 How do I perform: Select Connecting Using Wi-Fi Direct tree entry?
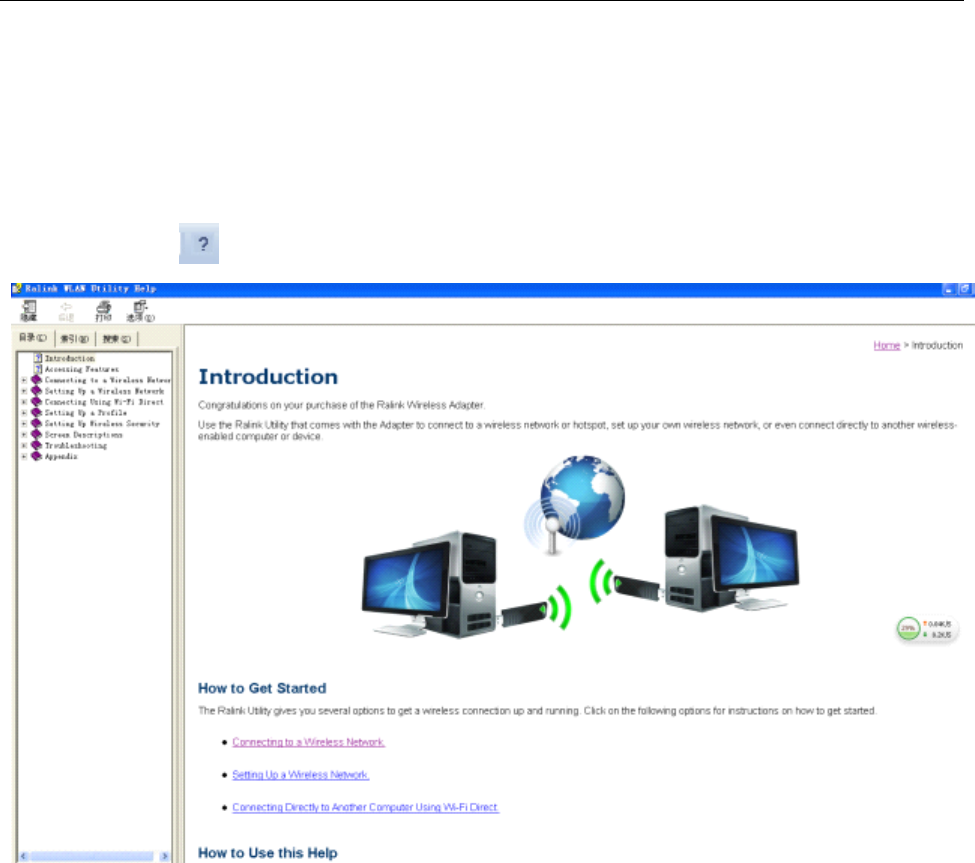[x=104, y=402]
